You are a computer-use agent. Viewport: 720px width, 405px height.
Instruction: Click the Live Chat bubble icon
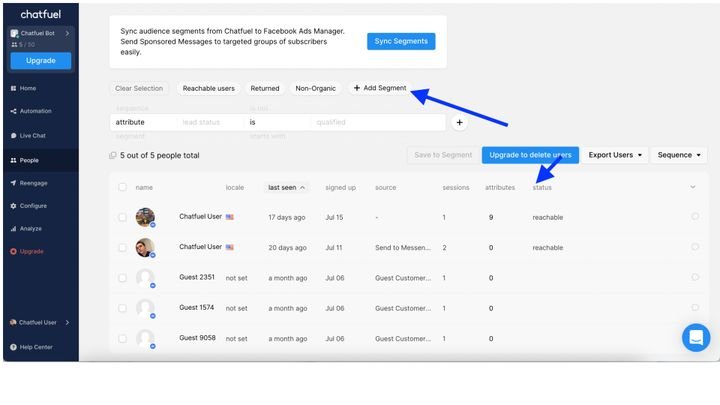[x=13, y=135]
